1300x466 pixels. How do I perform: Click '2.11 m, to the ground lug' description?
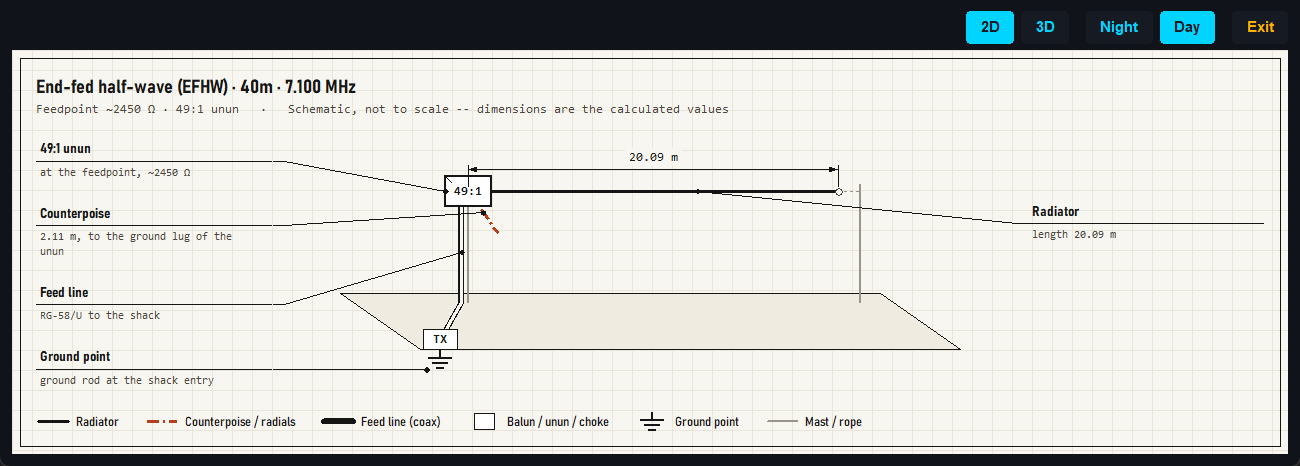tap(136, 244)
